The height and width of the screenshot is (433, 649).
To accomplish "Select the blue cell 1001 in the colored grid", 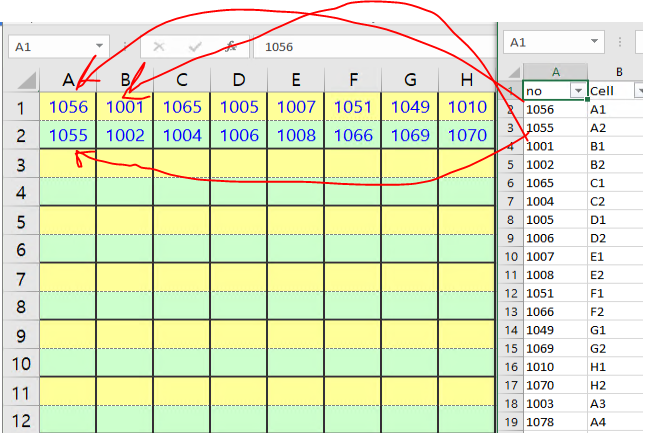I will (x=125, y=107).
